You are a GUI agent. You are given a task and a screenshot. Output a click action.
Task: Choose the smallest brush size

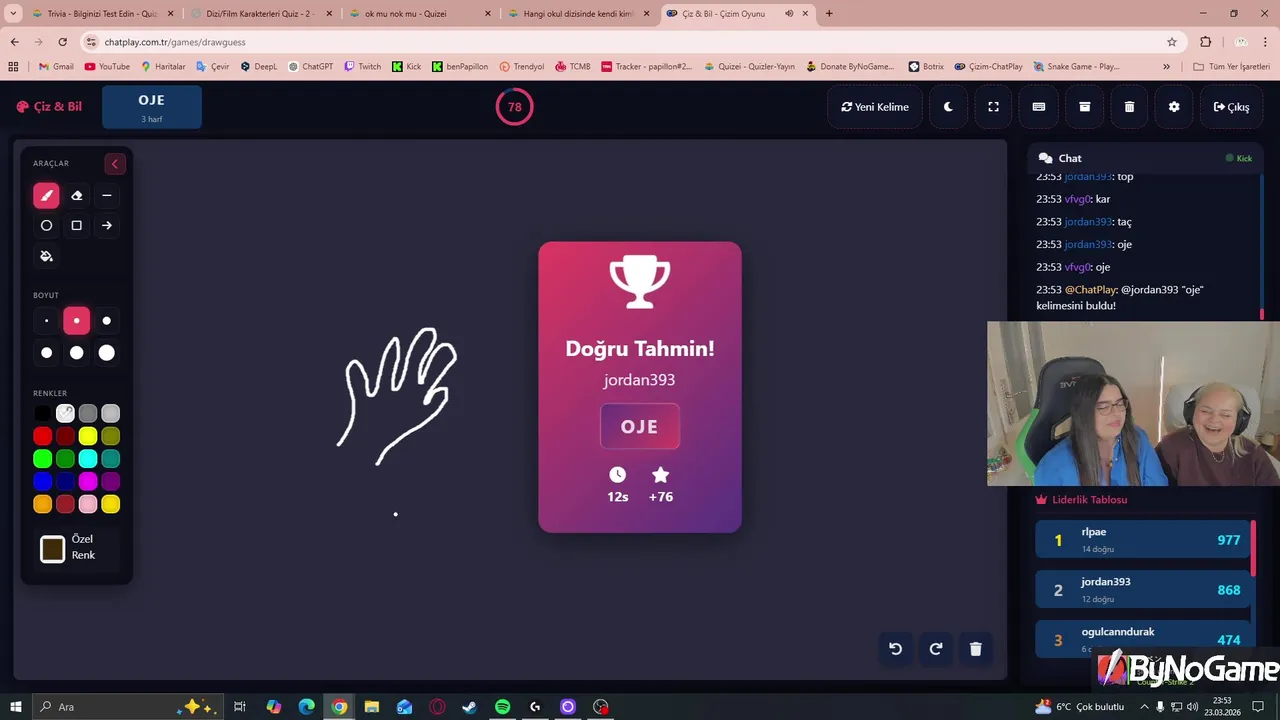[x=46, y=321]
